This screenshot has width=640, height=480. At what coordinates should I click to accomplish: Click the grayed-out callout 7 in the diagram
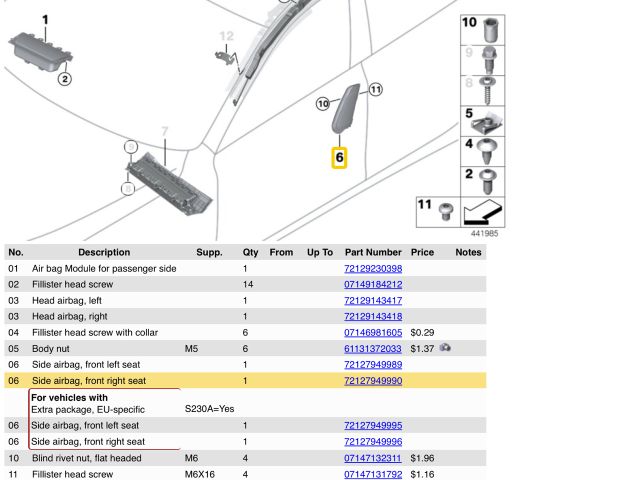coord(165,131)
